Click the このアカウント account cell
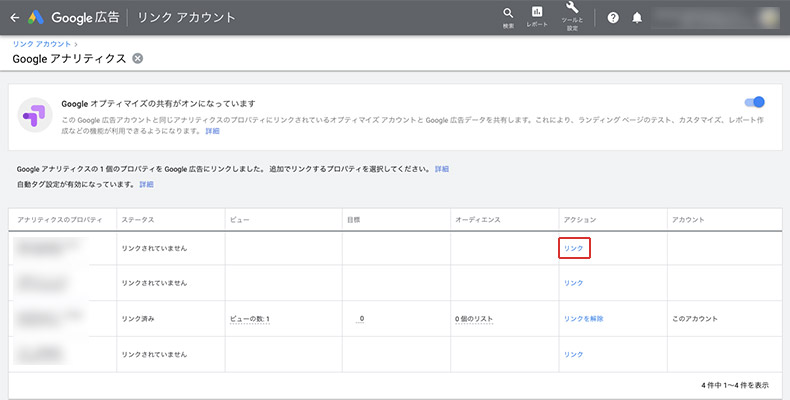 point(695,319)
